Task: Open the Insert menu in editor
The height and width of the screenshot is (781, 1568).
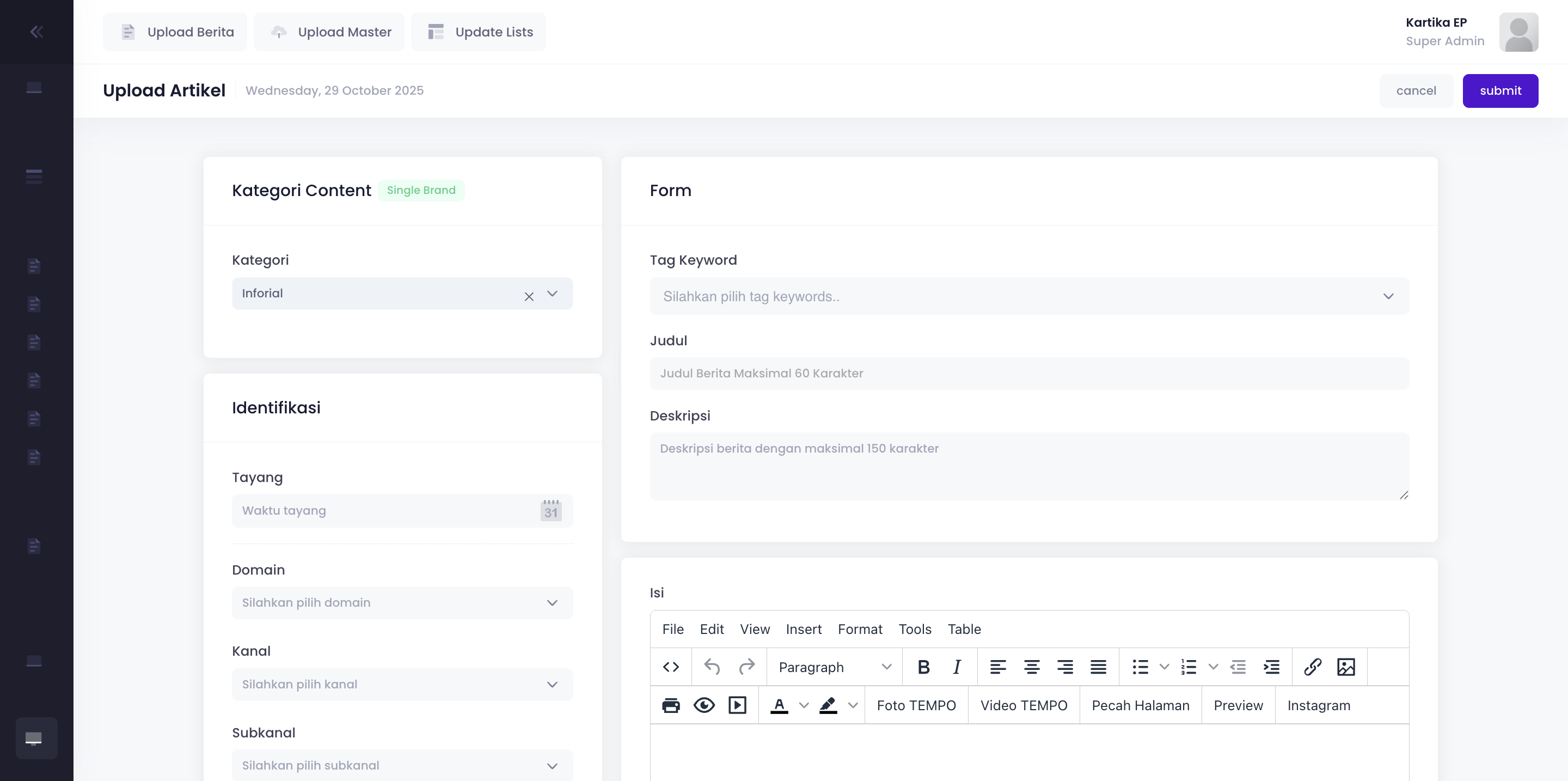Action: click(804, 630)
